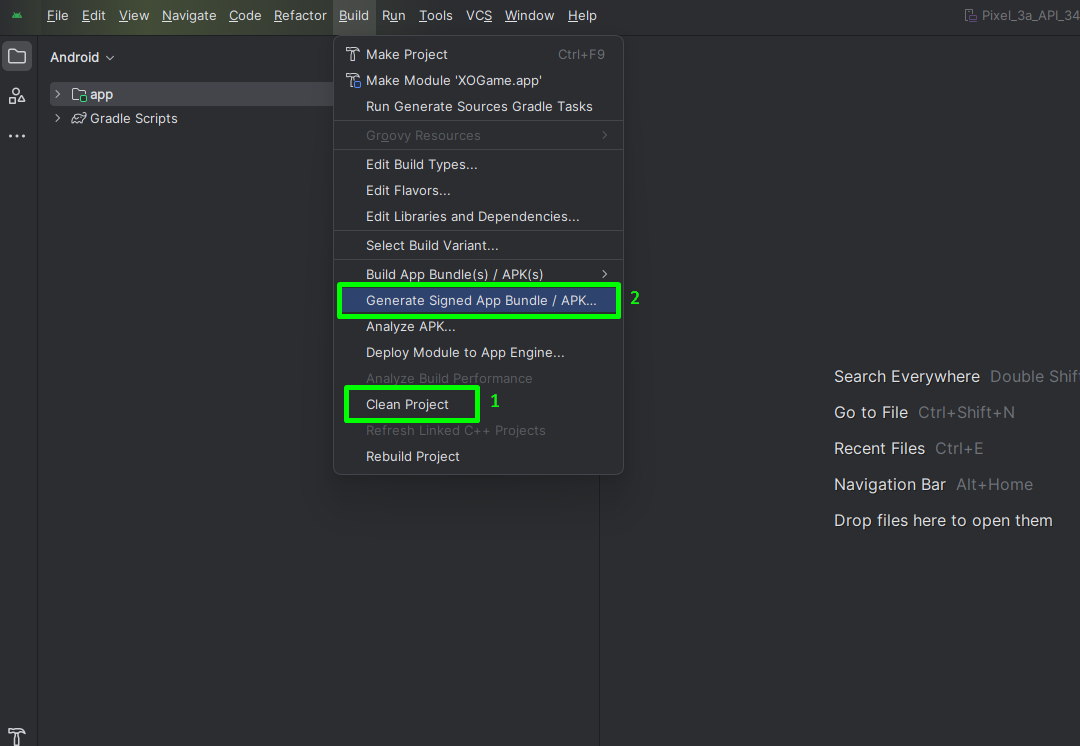The image size is (1080, 746).
Task: Click the Make Module 'XOGame.app' icon
Action: [x=352, y=80]
